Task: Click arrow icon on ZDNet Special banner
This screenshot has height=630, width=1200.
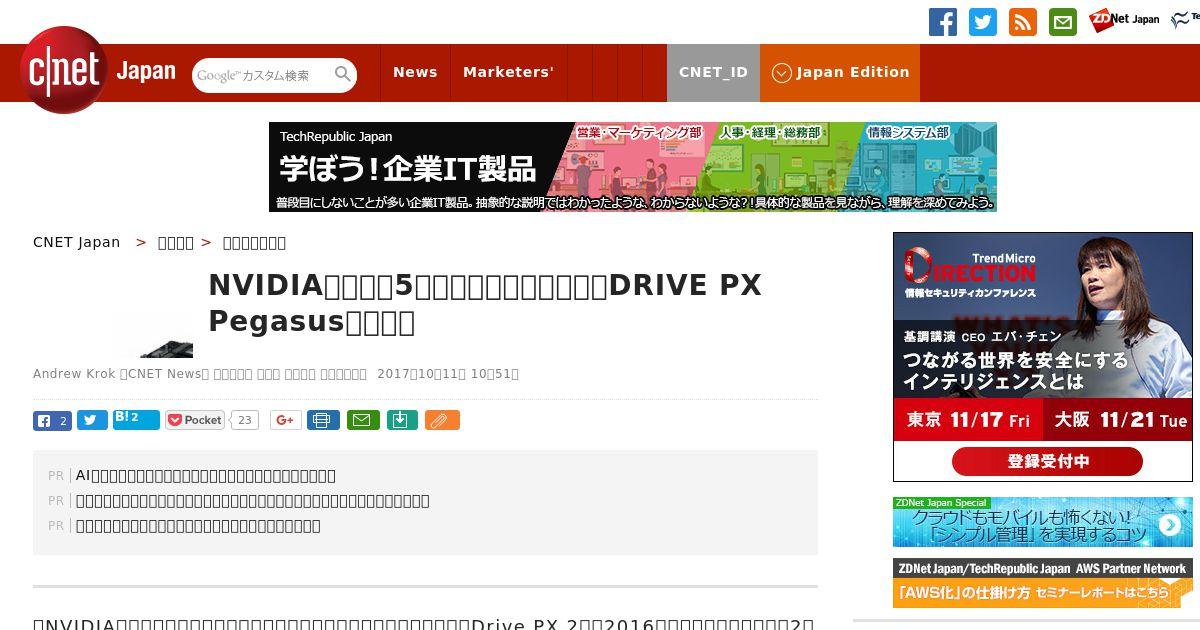Action: [x=1169, y=525]
